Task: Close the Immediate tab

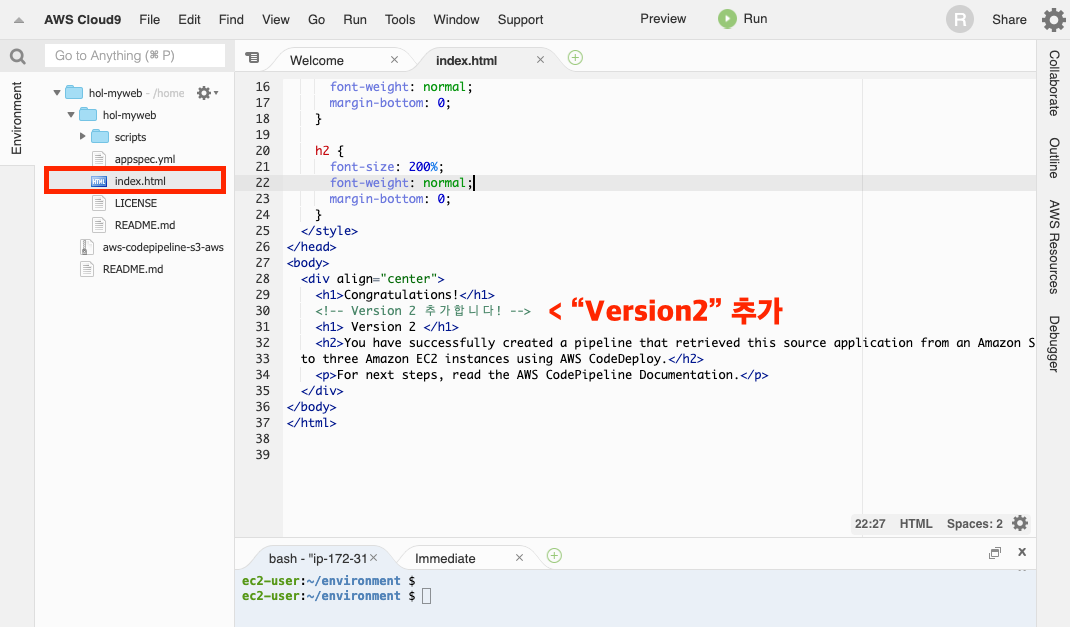Action: click(519, 558)
